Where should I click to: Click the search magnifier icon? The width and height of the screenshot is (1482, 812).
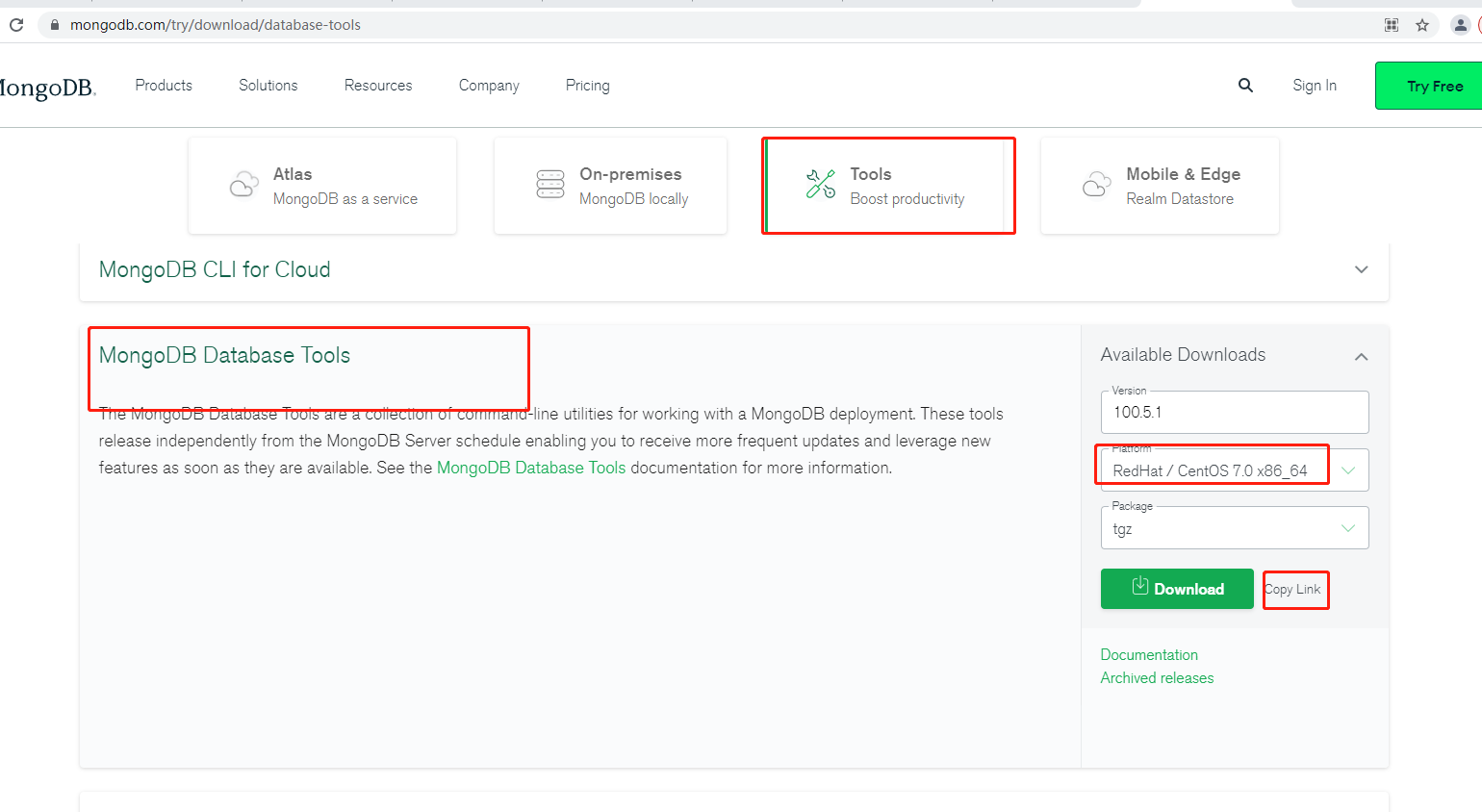pyautogui.click(x=1245, y=86)
